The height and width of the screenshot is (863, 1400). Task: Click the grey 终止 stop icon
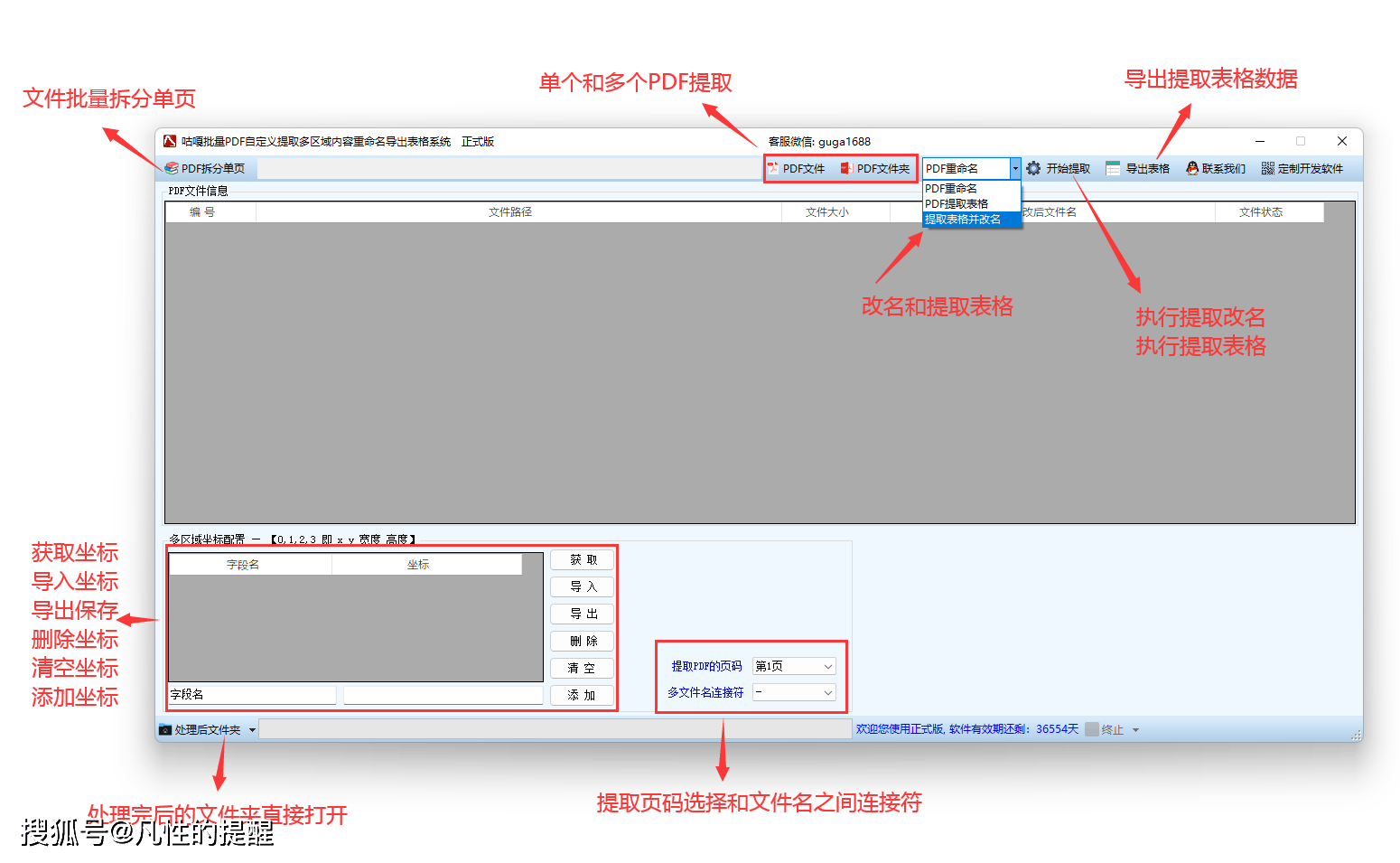click(1092, 729)
